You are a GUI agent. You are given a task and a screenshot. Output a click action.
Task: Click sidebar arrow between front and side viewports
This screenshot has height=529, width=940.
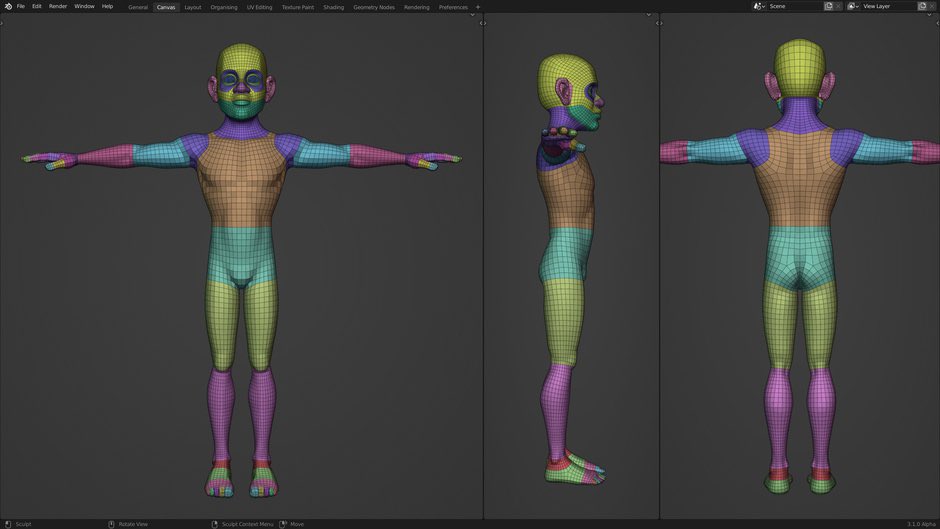click(483, 23)
